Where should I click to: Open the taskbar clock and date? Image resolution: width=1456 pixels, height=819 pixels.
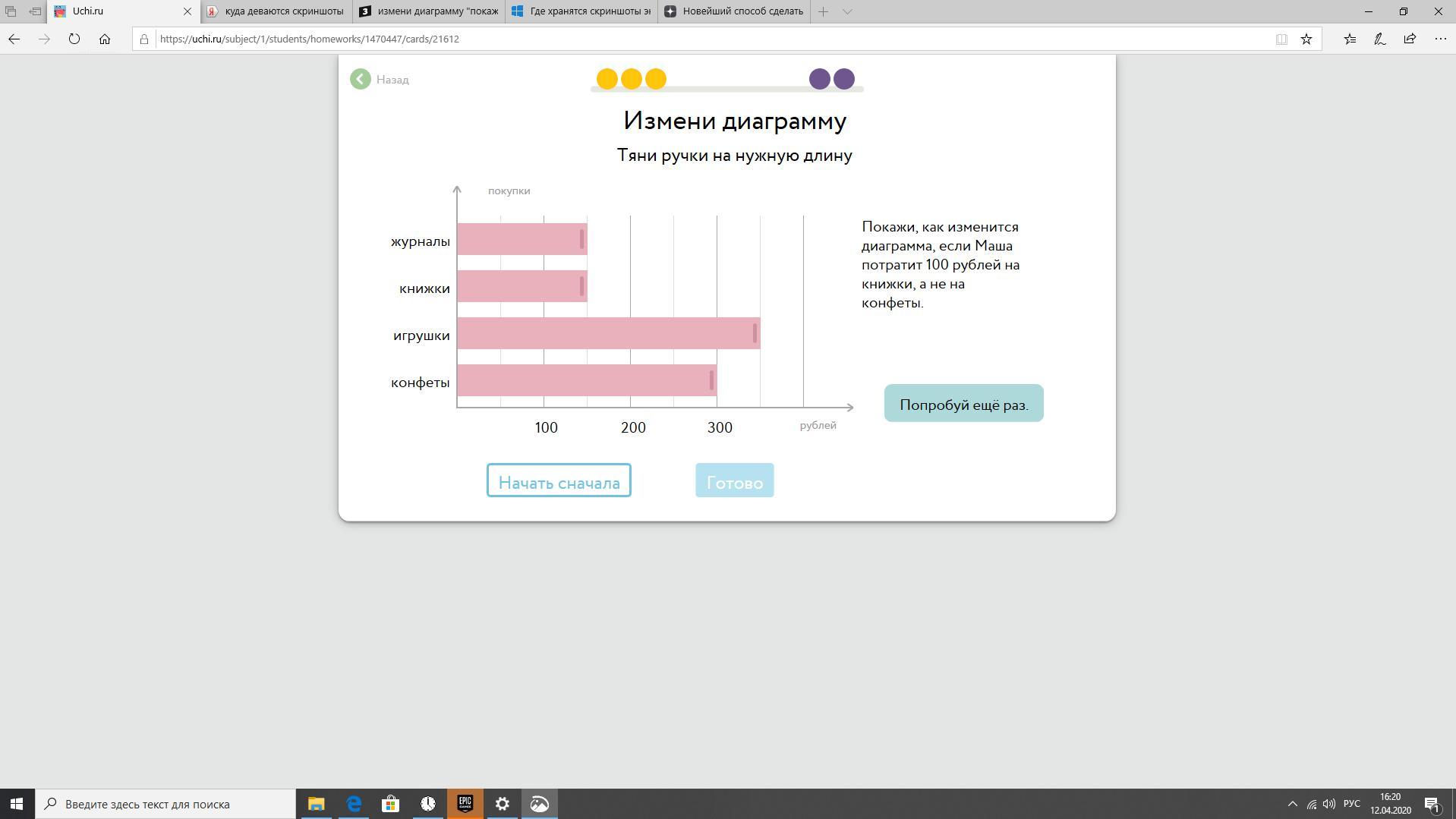pos(1391,804)
